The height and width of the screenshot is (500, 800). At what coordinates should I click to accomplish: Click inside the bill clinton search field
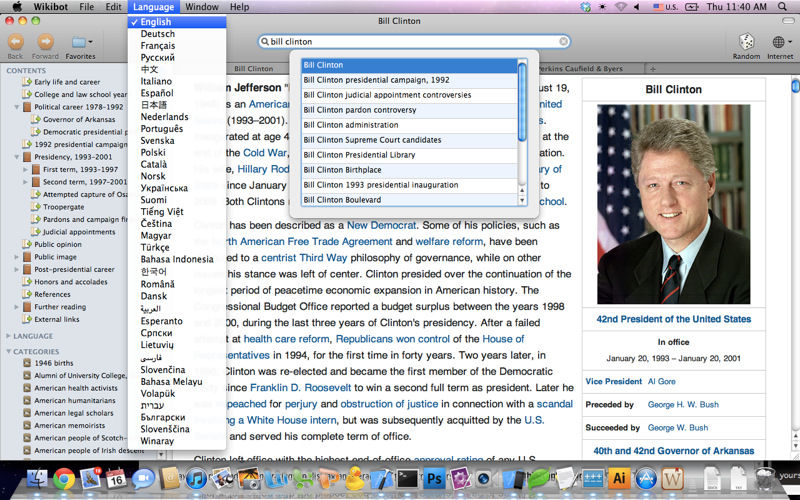(x=414, y=41)
